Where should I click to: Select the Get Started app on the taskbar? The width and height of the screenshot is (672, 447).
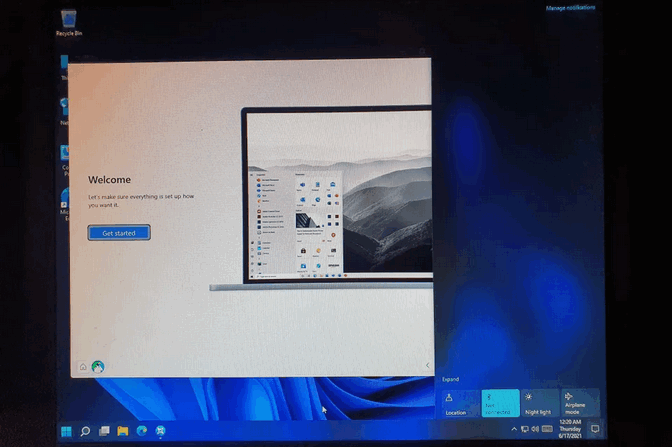(x=161, y=431)
